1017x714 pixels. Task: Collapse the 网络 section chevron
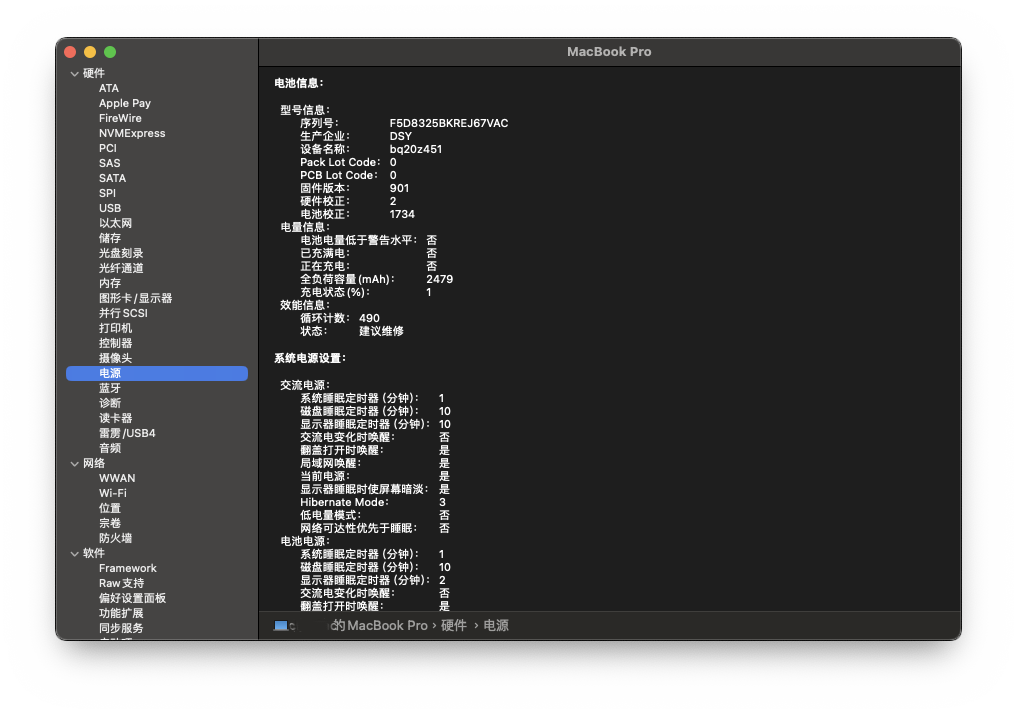(x=75, y=464)
